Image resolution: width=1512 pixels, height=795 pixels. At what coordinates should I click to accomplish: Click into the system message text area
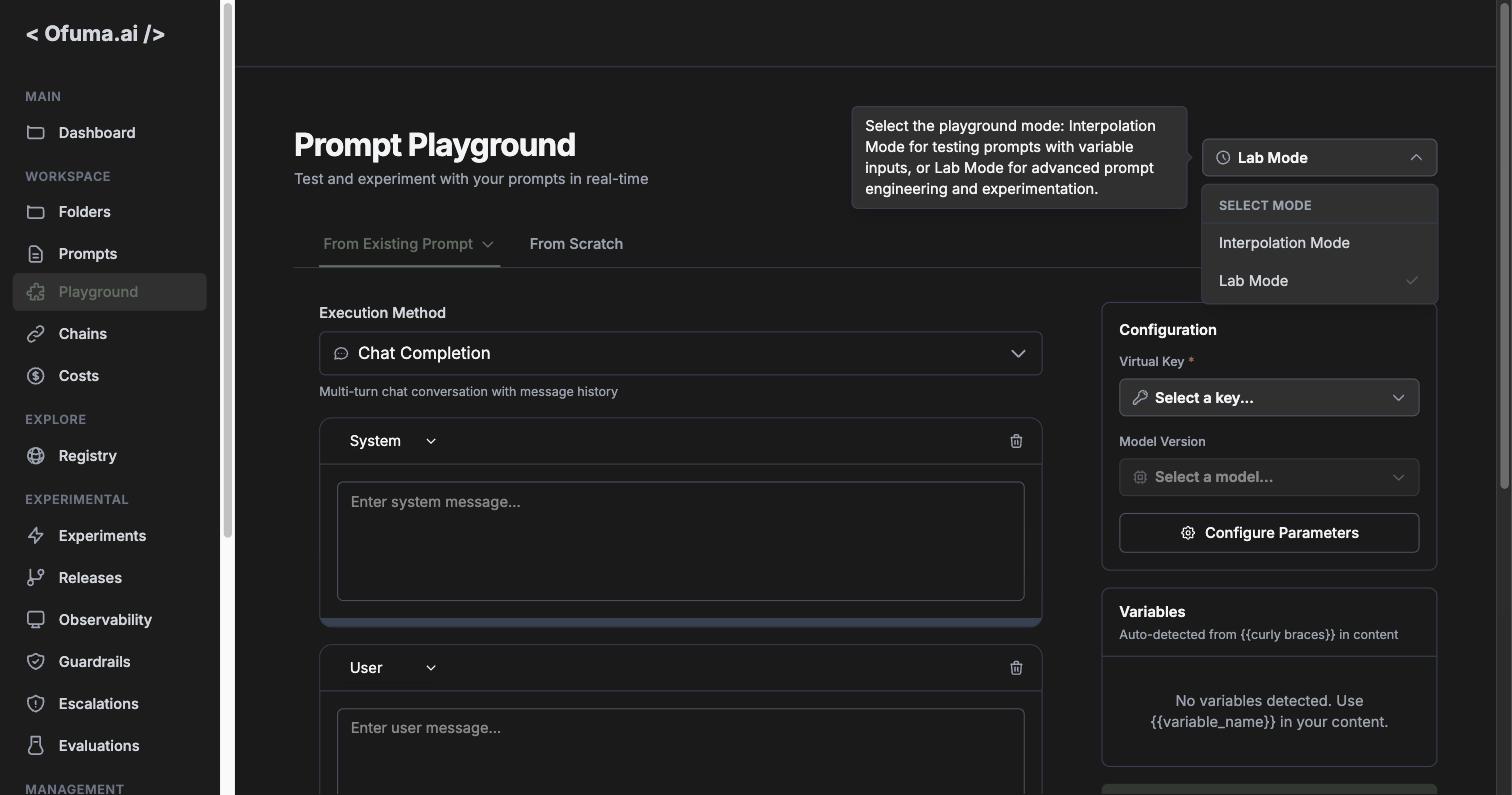click(x=680, y=541)
